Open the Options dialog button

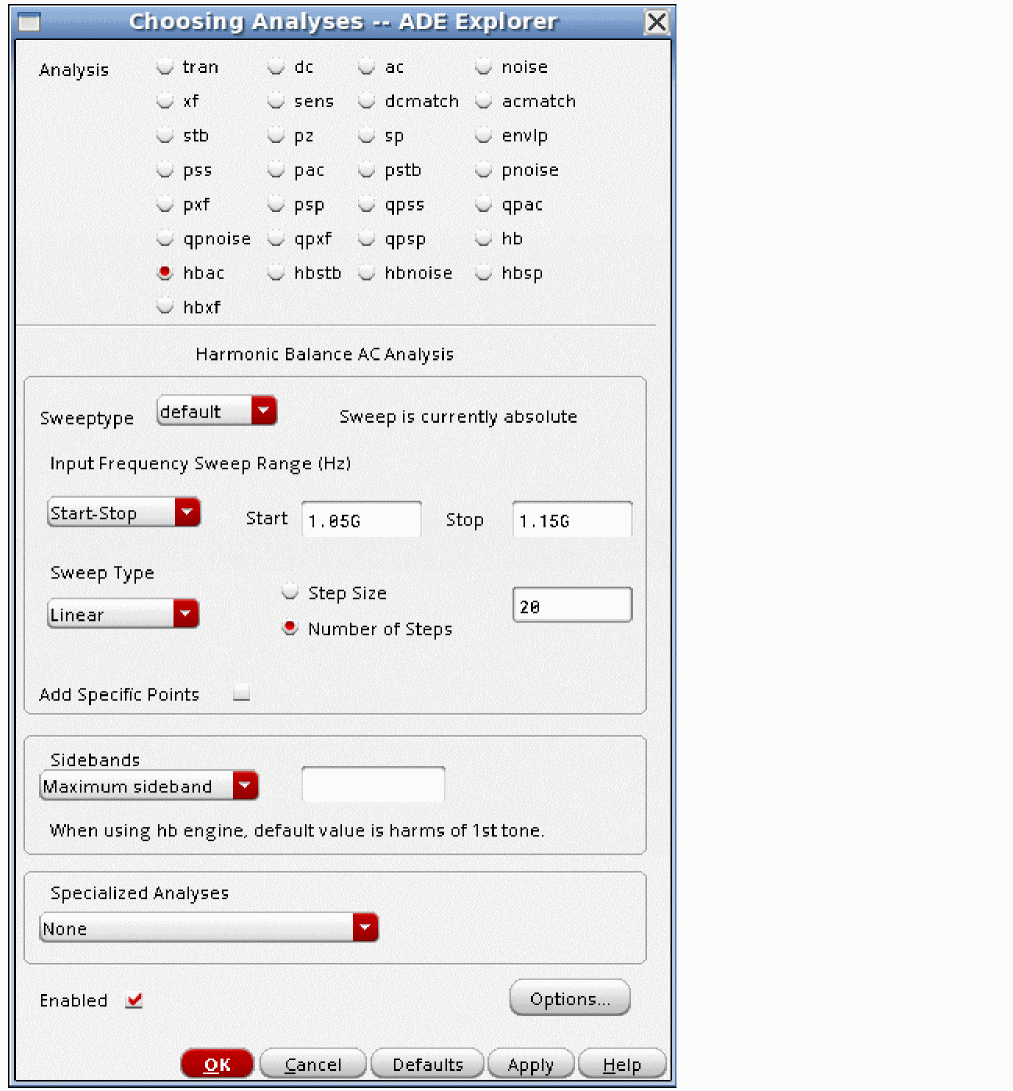point(570,999)
